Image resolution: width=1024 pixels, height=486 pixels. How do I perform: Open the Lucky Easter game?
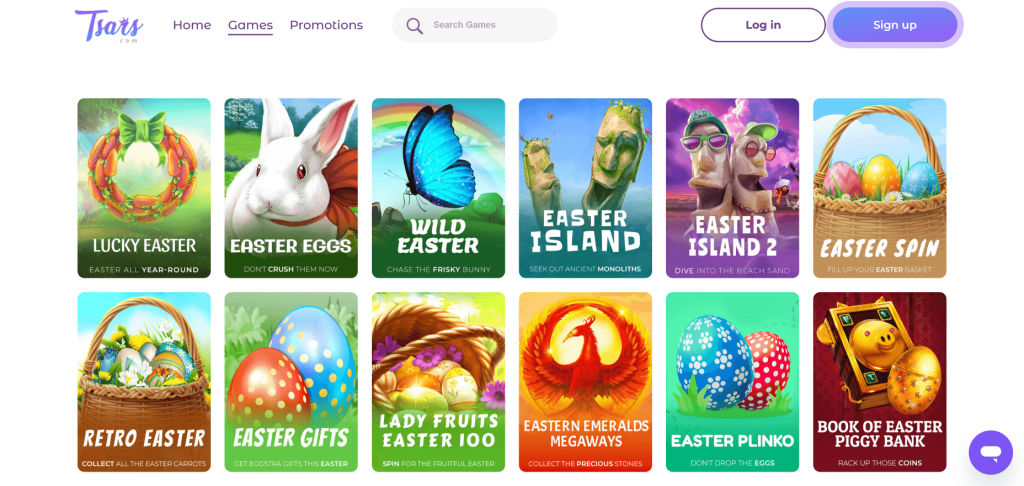point(144,188)
